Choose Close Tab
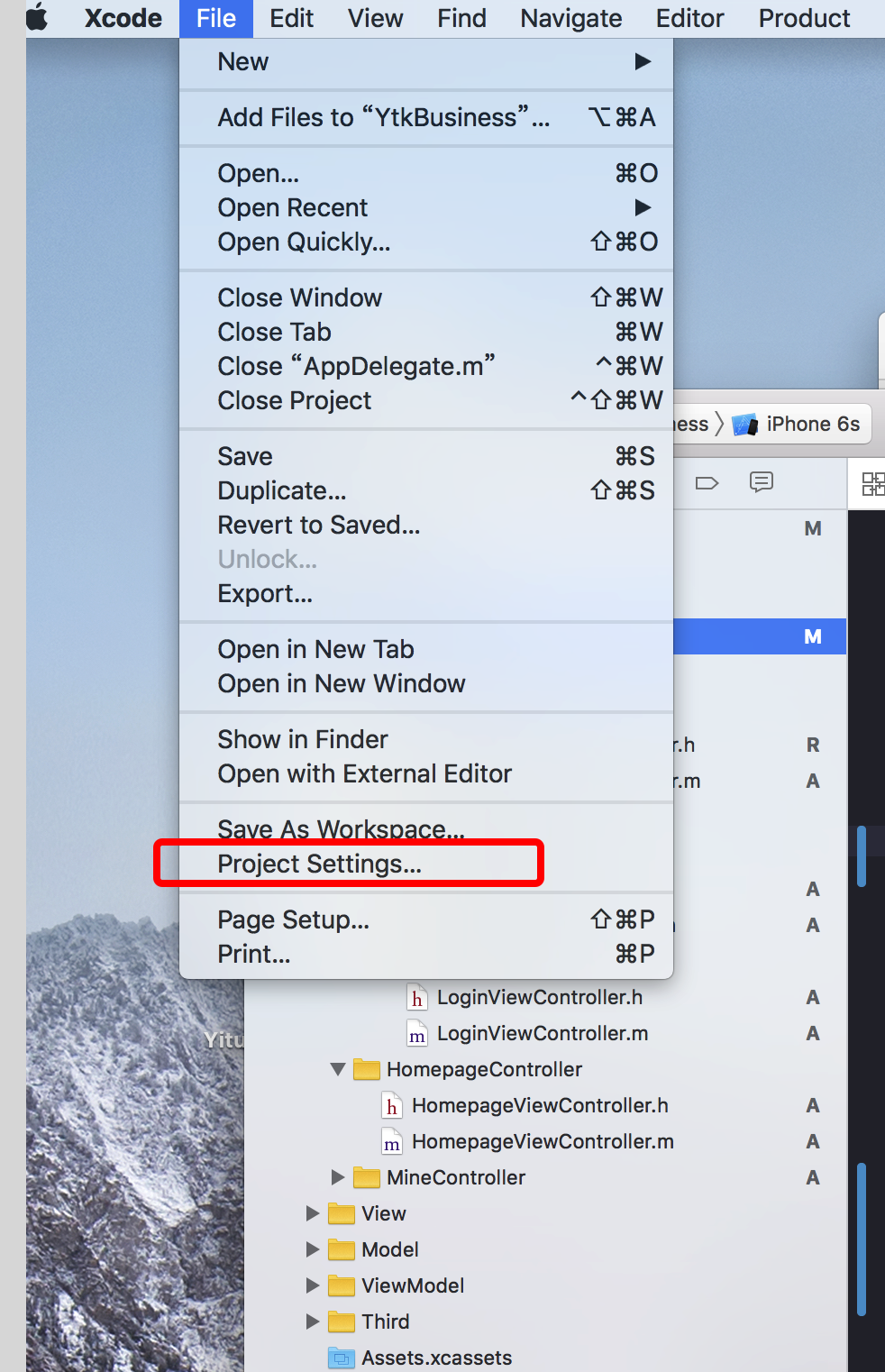 coord(426,332)
